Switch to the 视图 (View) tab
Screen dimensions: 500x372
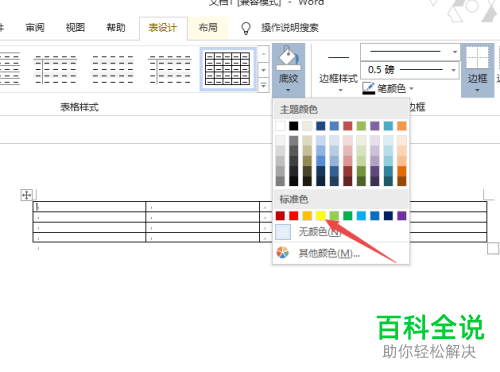75,27
